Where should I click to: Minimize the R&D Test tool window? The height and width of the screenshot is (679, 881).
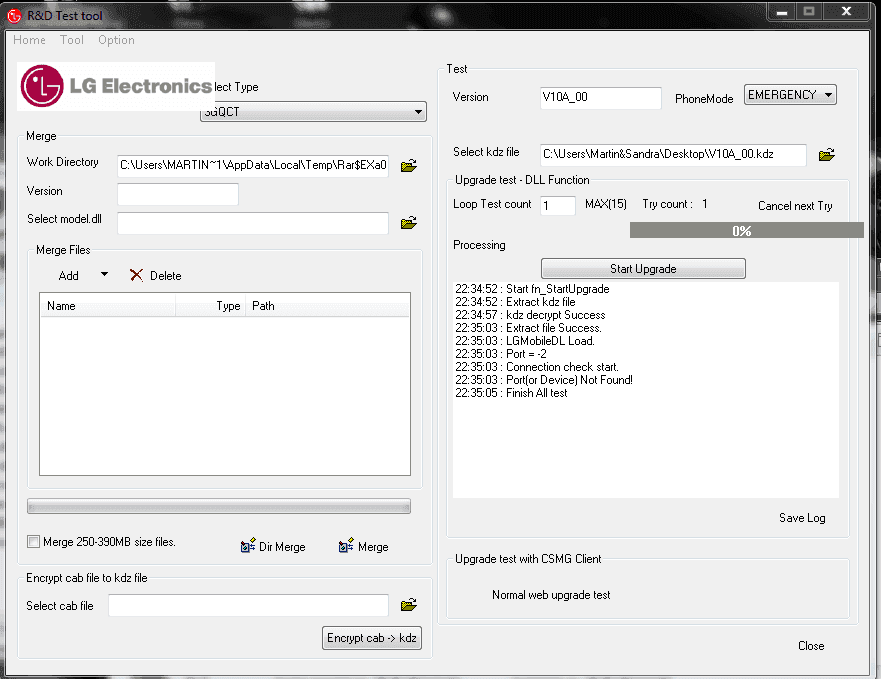(x=782, y=11)
